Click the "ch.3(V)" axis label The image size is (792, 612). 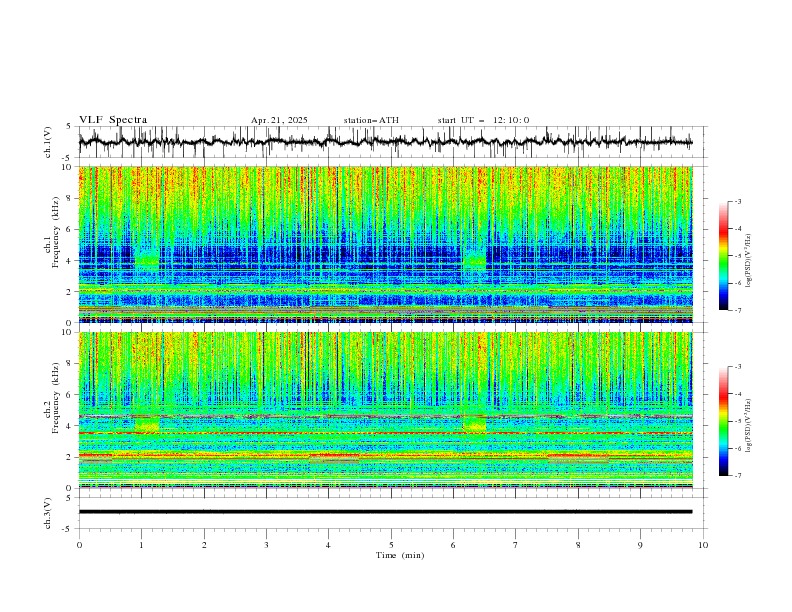click(x=48, y=513)
